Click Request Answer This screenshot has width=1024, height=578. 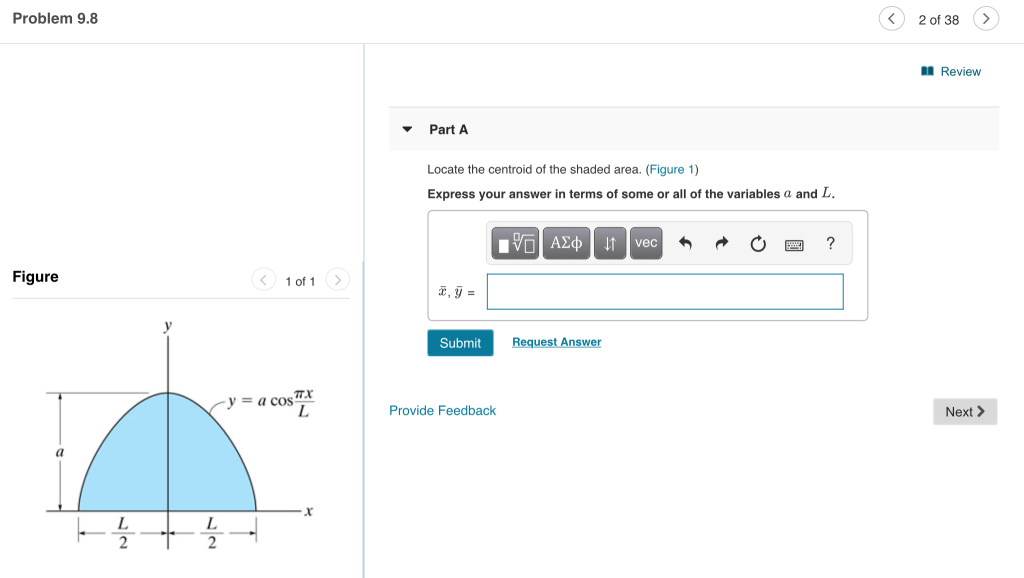click(x=556, y=342)
